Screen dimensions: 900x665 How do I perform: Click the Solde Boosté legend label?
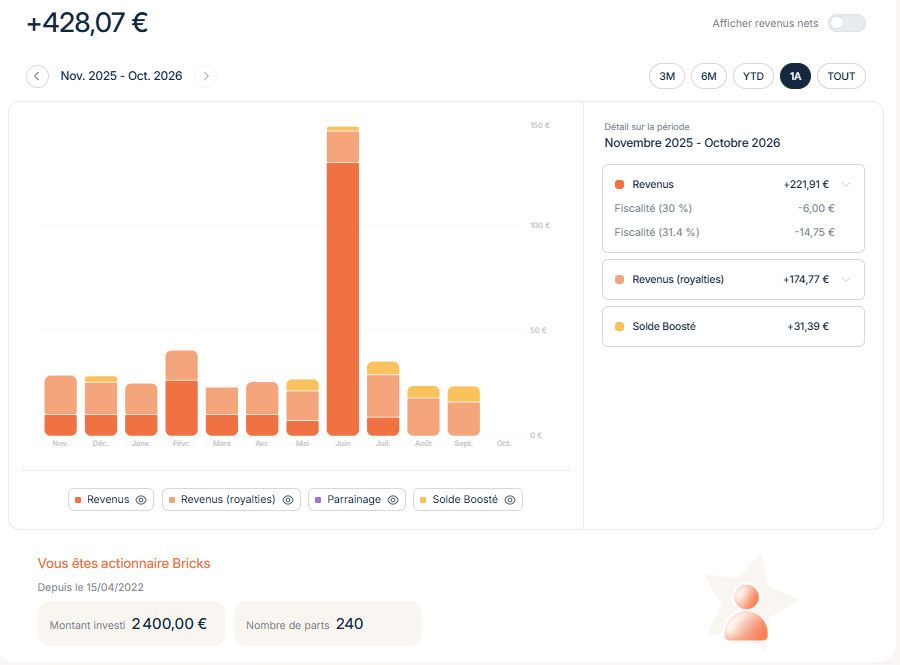pyautogui.click(x=465, y=500)
